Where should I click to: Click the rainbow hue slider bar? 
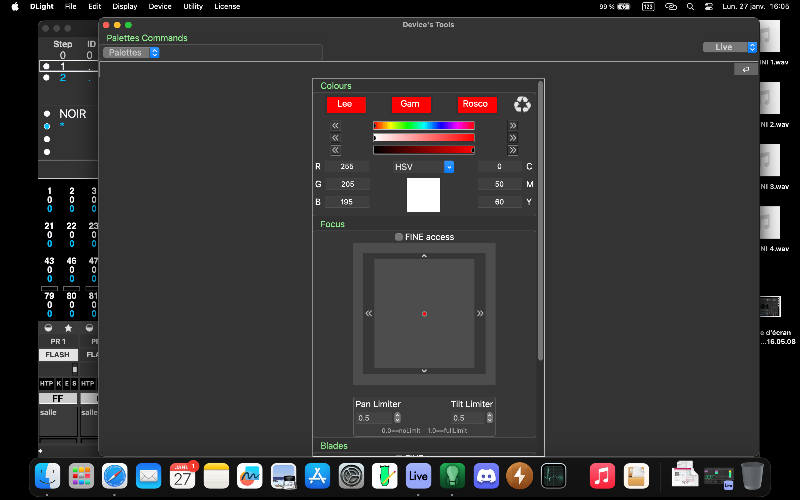point(423,126)
